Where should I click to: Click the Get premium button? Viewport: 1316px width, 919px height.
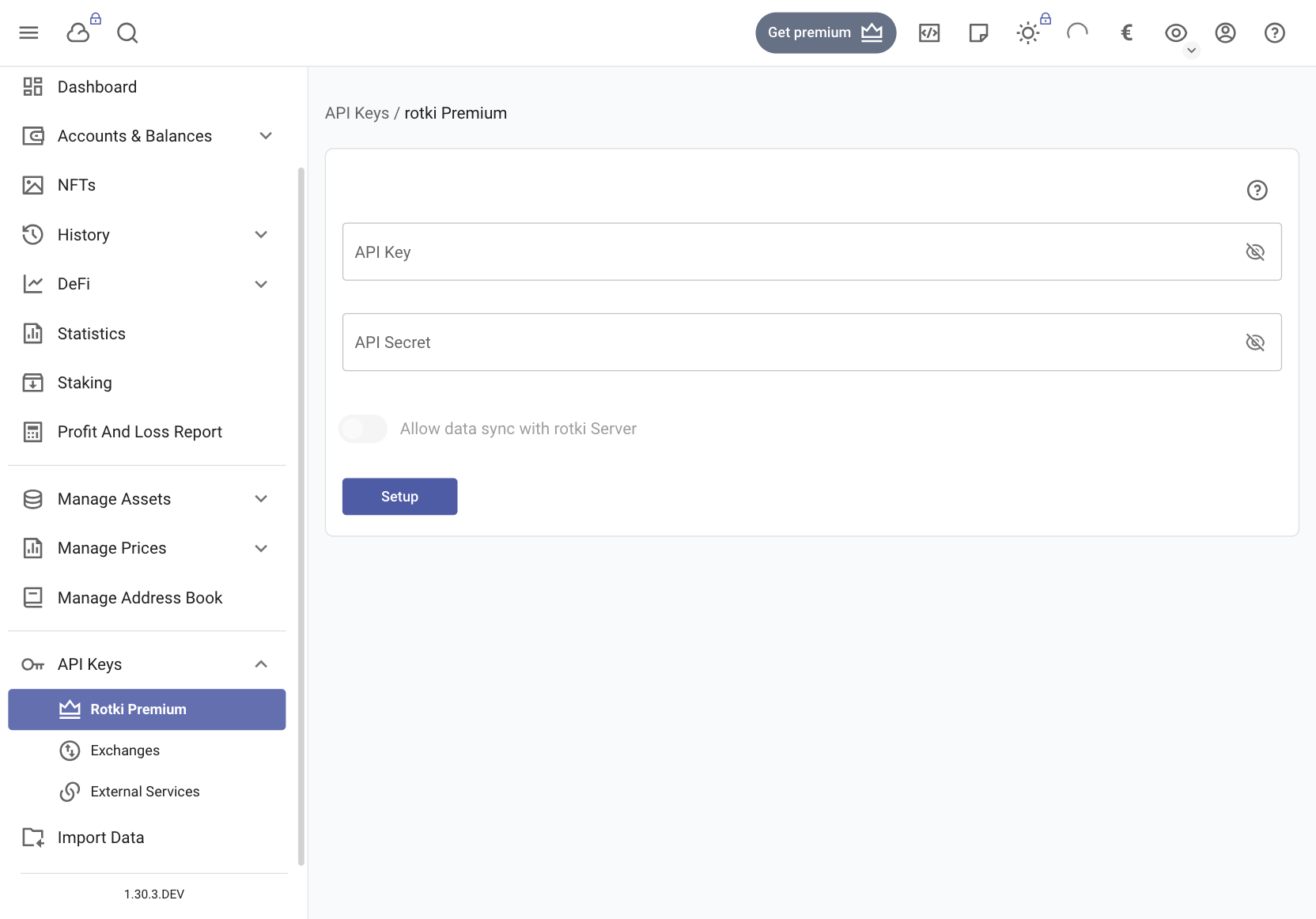826,32
